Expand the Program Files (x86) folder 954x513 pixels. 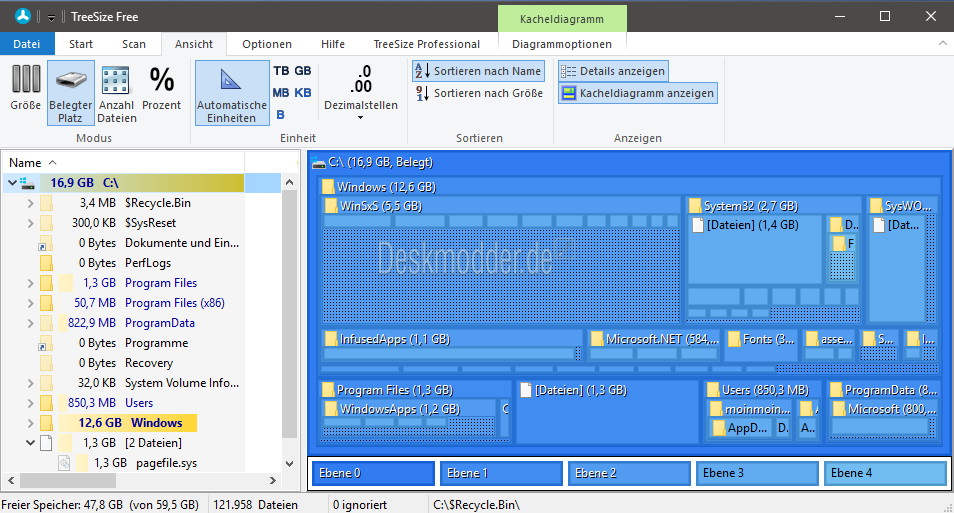[30, 302]
